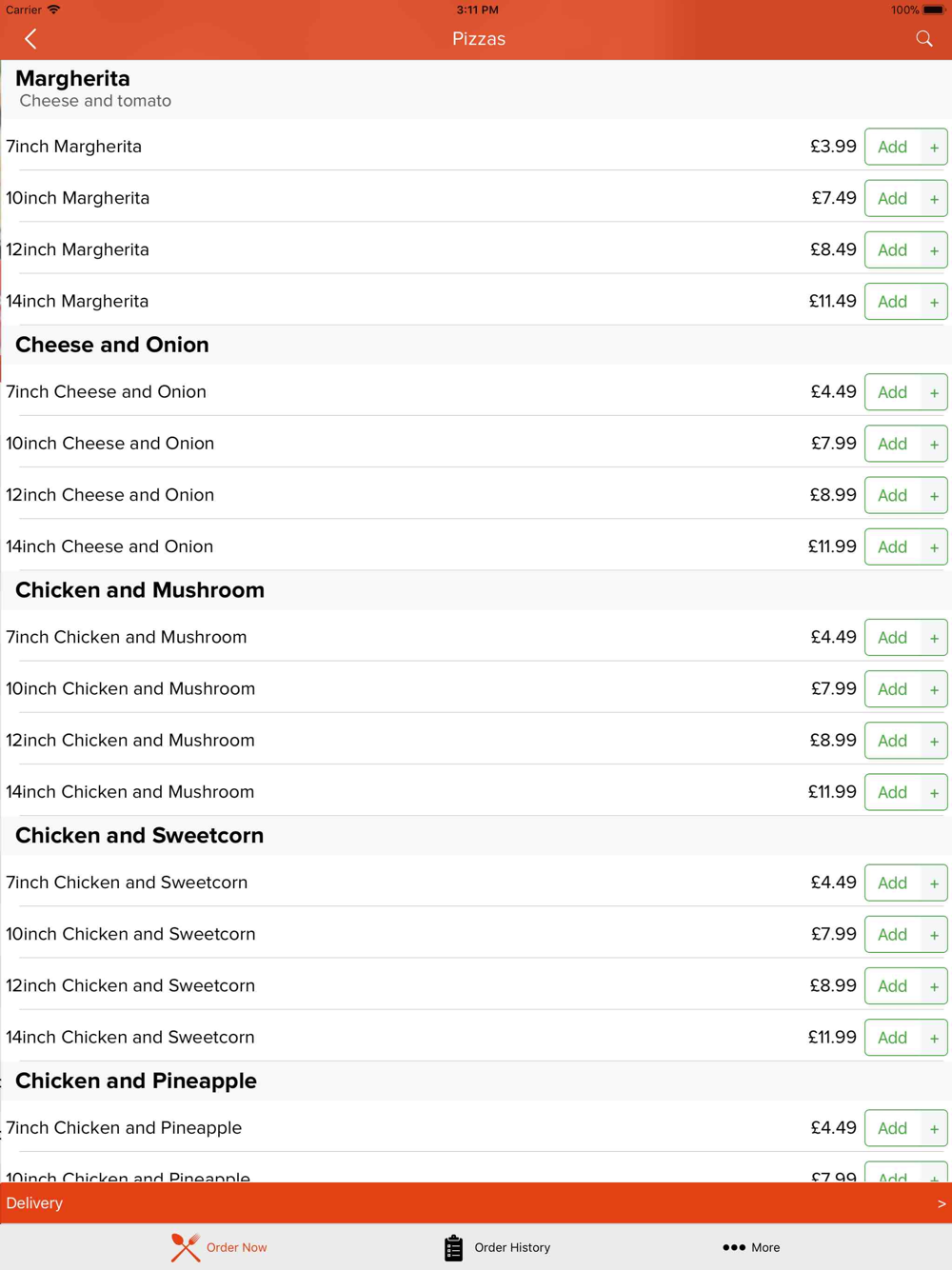
Task: Add 10inch Margherita to the order
Action: 892,198
